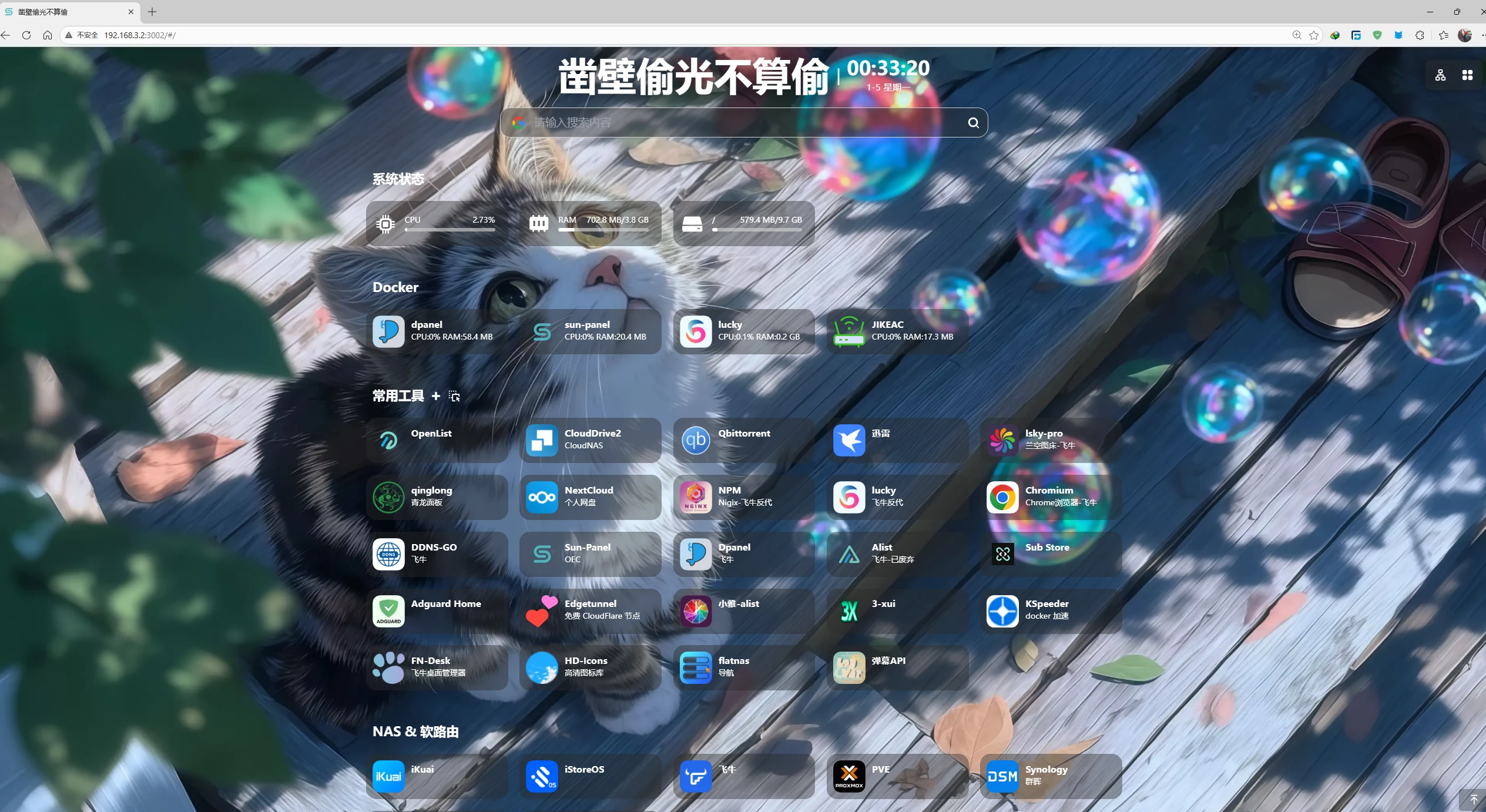
Task: Open the OpenList app icon
Action: (388, 439)
